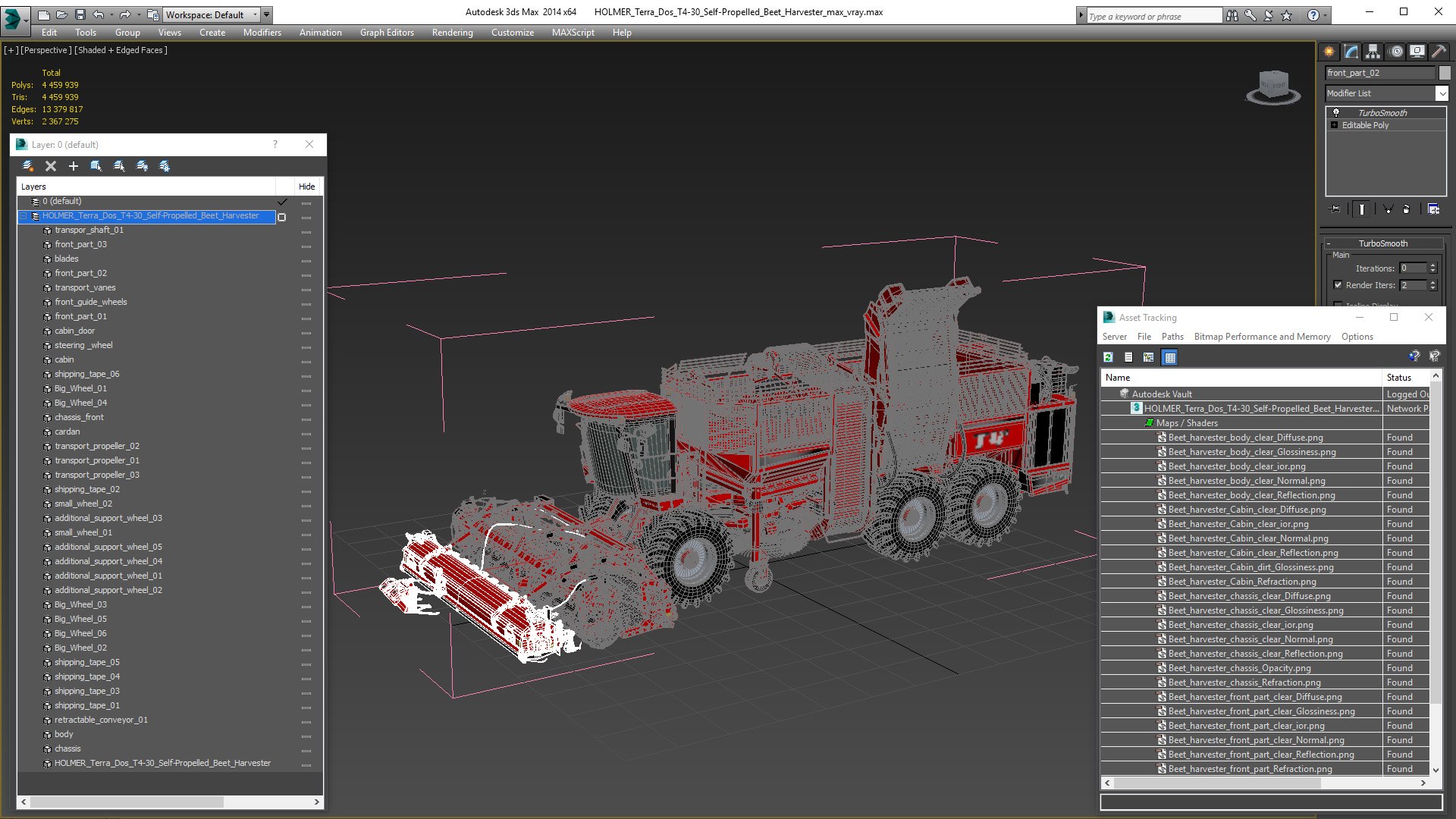The image size is (1456, 819).
Task: Toggle Hide column for body row
Action: [306, 736]
